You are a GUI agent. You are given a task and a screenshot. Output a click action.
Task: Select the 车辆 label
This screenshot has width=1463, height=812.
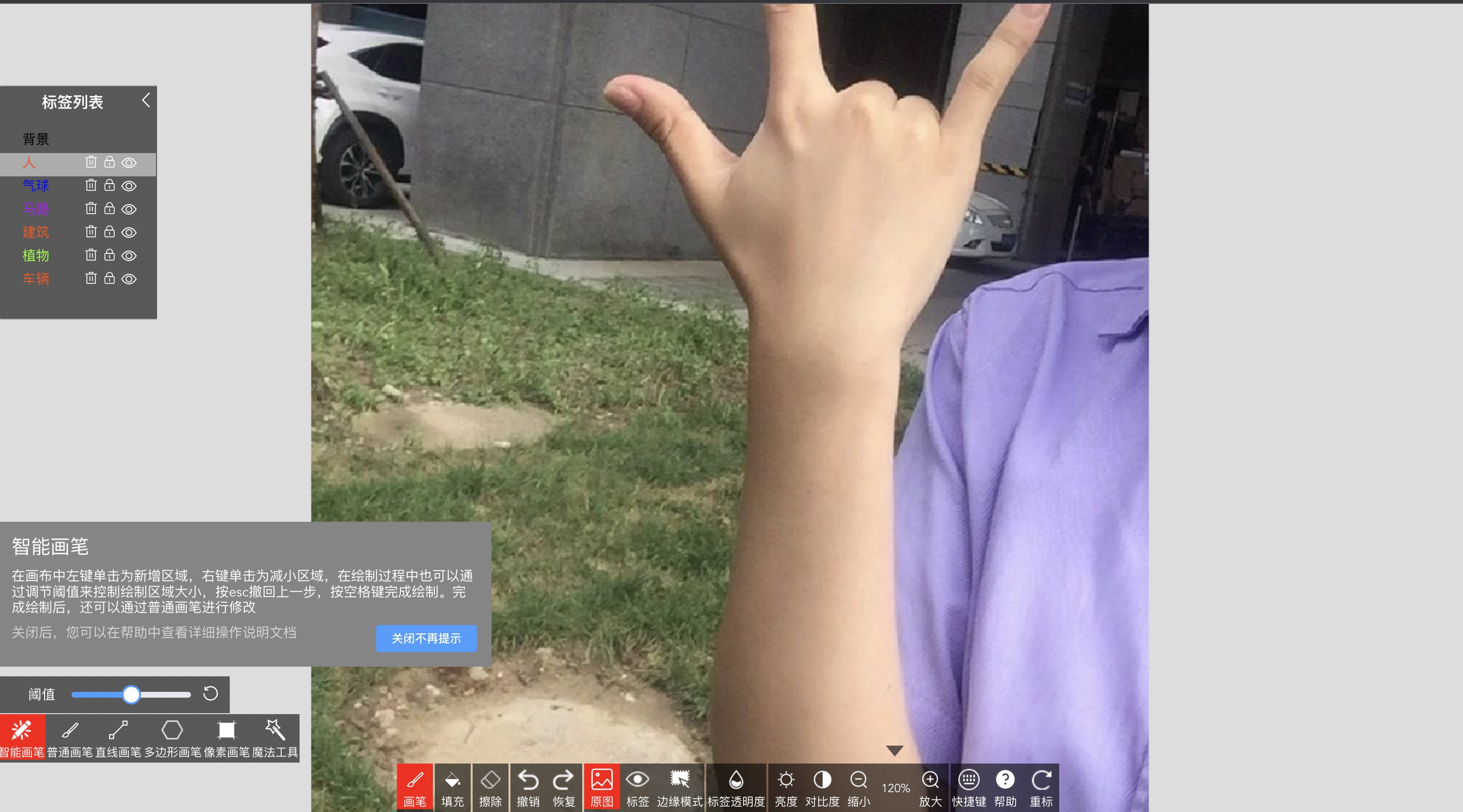pyautogui.click(x=36, y=279)
